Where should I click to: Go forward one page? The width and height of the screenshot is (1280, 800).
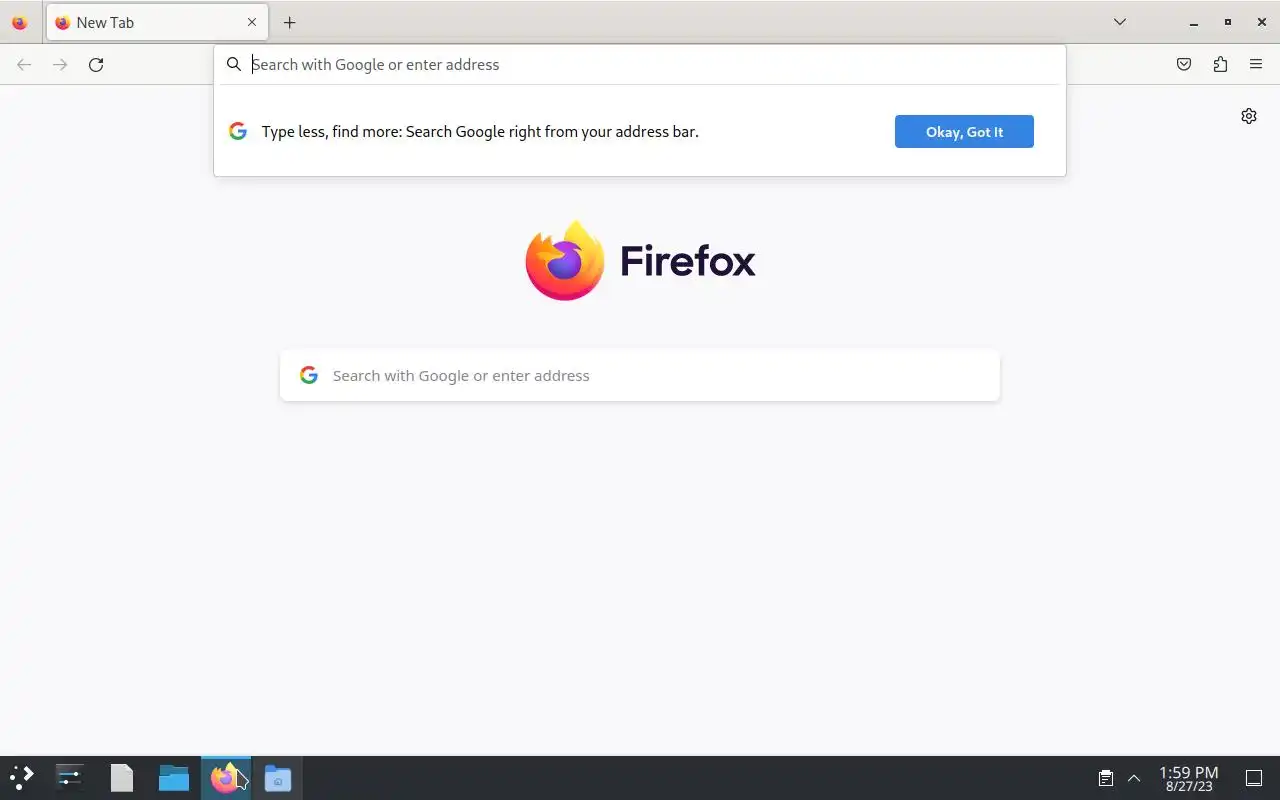(60, 64)
